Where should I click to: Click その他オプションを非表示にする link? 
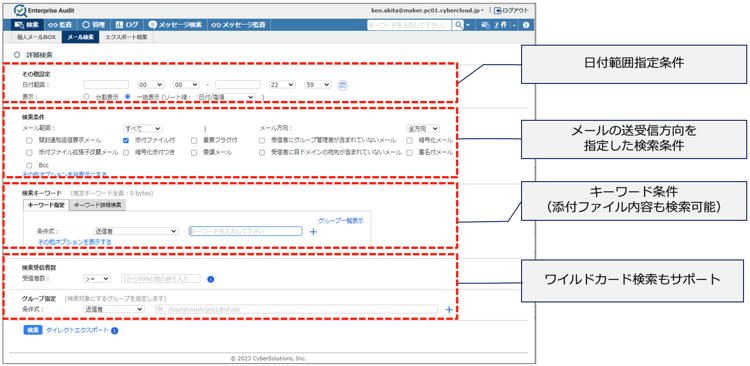click(x=65, y=174)
